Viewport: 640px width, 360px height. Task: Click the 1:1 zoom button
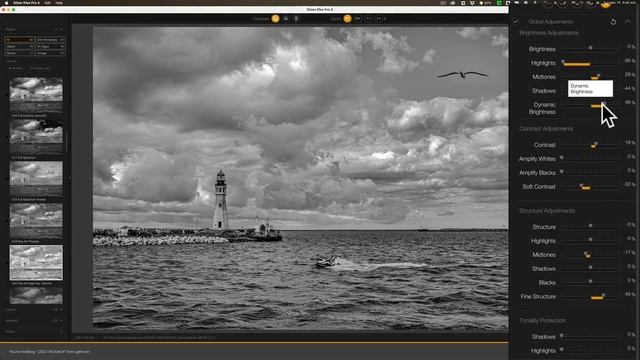[369, 18]
